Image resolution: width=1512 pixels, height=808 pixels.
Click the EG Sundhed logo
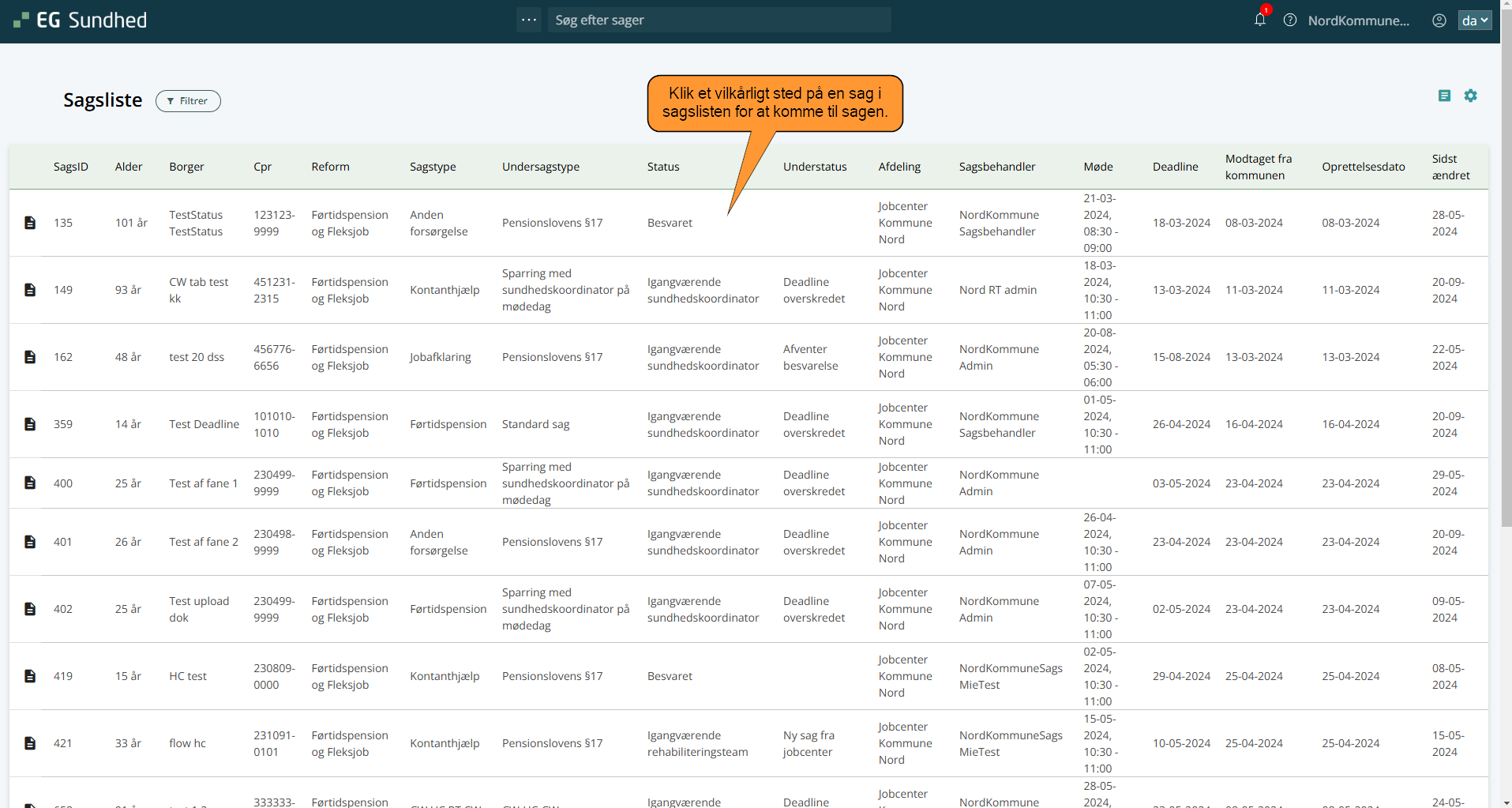tap(81, 20)
